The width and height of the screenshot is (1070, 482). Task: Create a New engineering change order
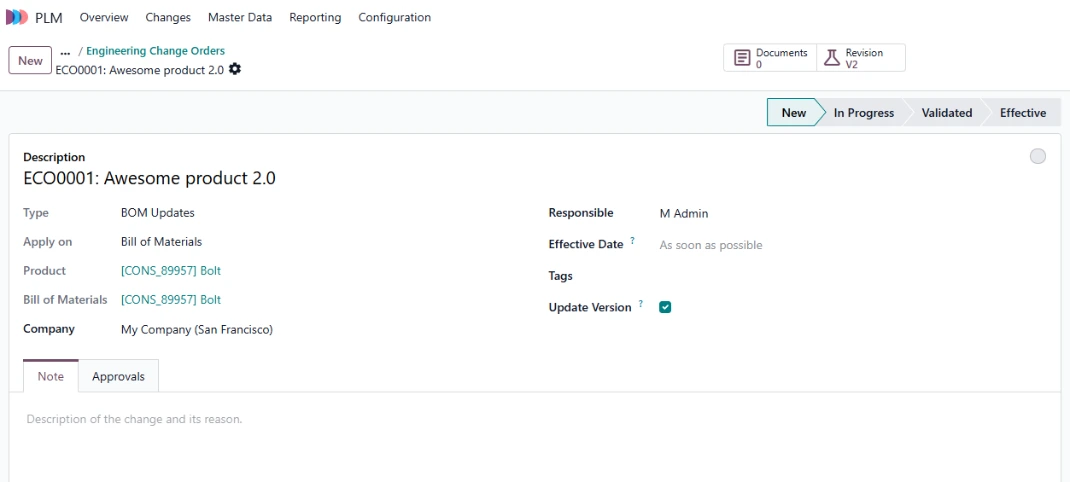point(30,60)
